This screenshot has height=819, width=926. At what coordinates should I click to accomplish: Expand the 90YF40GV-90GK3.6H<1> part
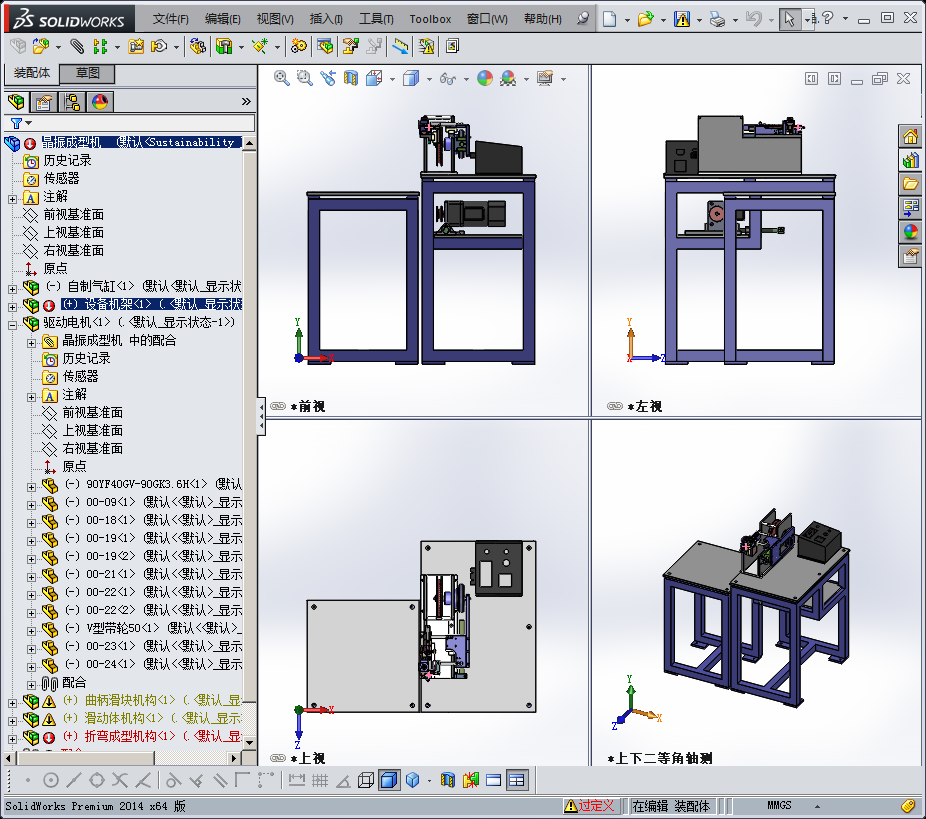point(31,487)
